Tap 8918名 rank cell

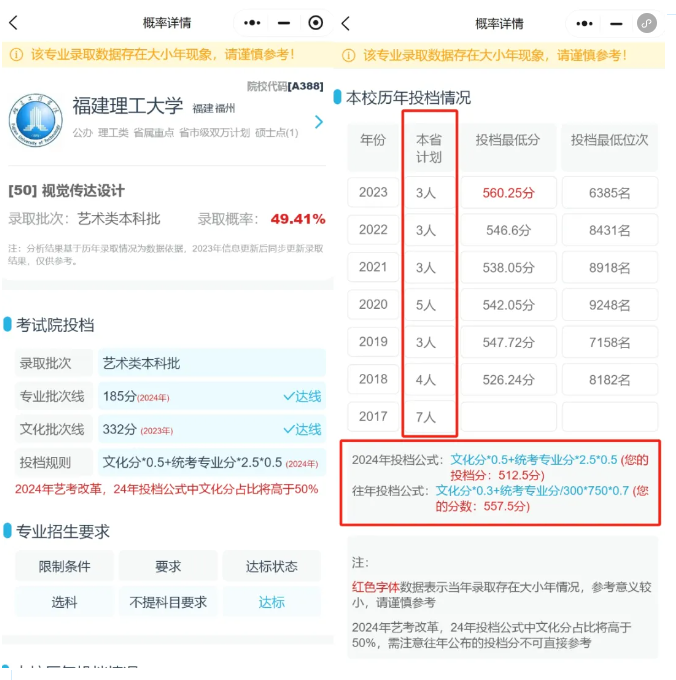[x=610, y=267]
